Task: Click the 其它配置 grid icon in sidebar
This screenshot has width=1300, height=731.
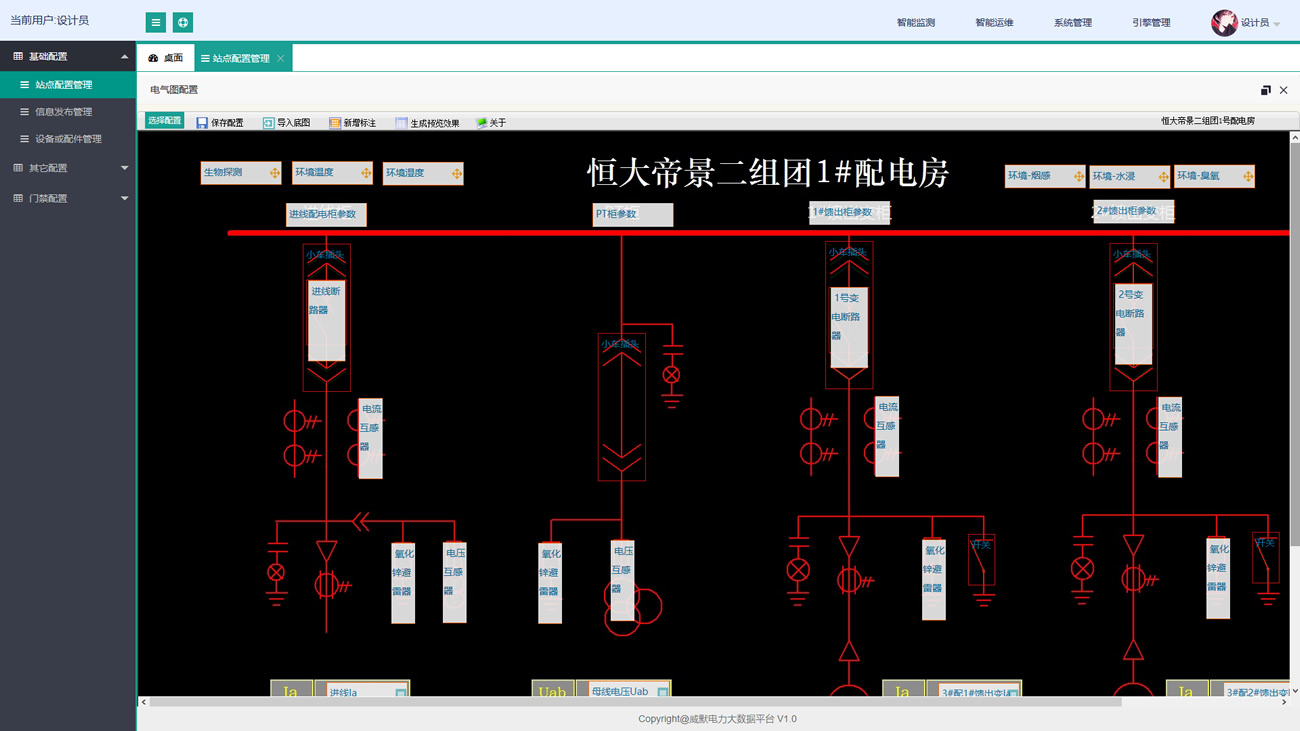Action: 18,168
